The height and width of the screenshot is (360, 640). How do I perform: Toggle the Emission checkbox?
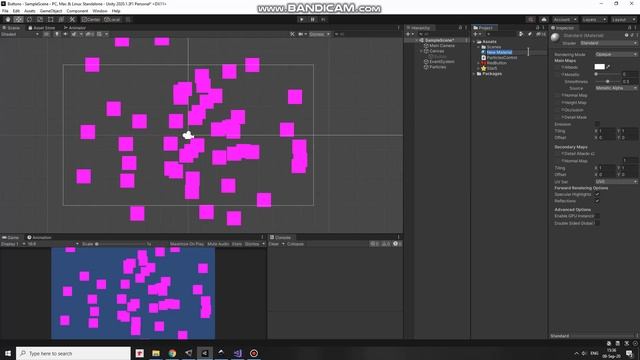[597, 124]
